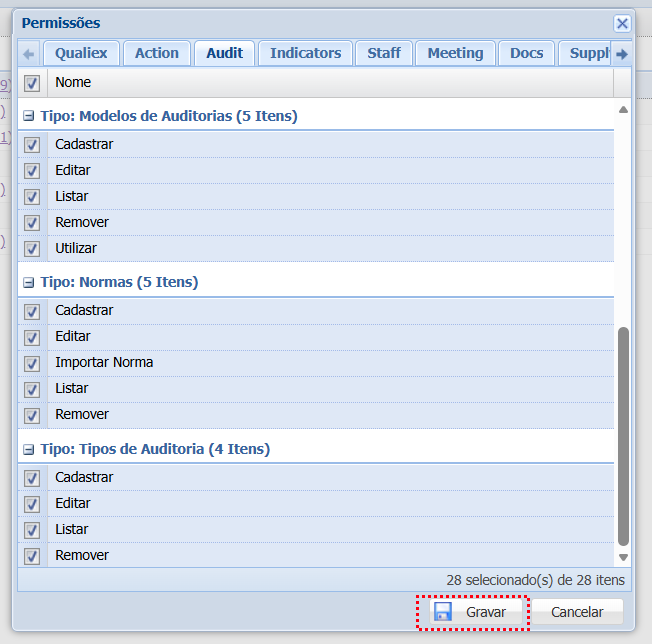Click the floppy disk icon on Gravar
This screenshot has width=652, height=644.
(442, 612)
